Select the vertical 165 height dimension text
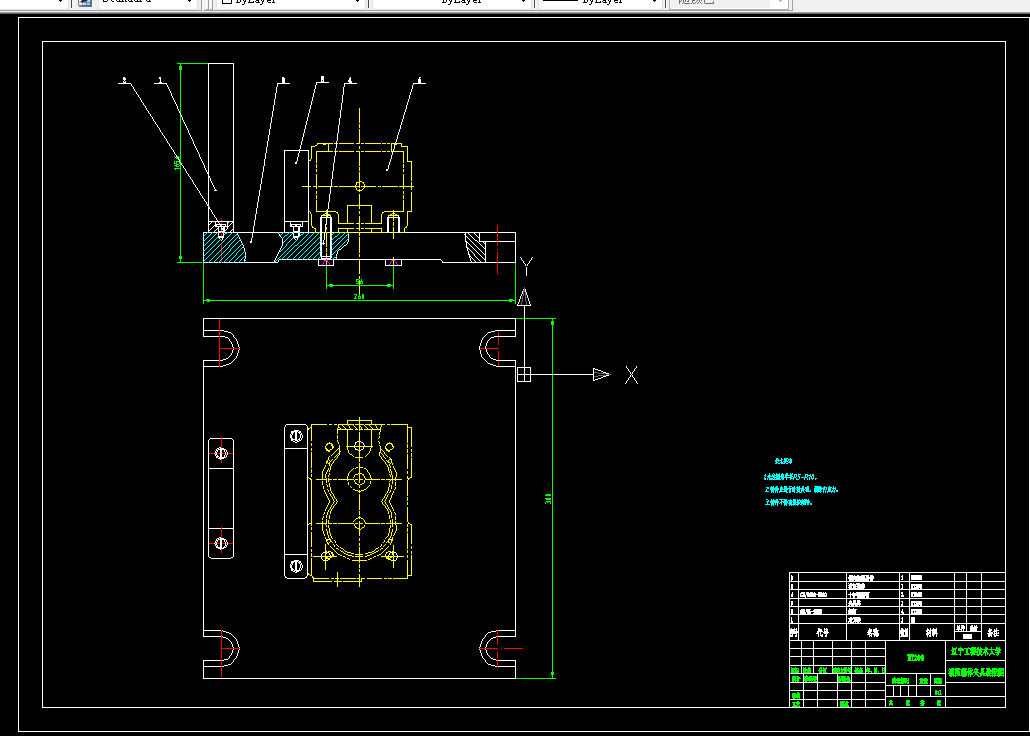Screen dimensions: 1030x736 coord(177,164)
